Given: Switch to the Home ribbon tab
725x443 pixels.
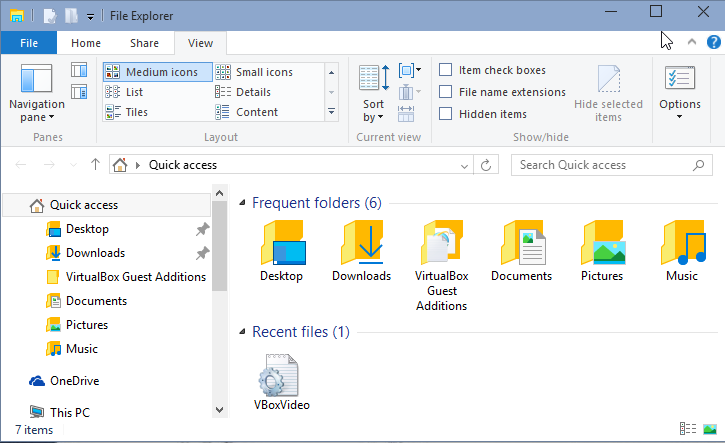Looking at the screenshot, I should click(86, 43).
